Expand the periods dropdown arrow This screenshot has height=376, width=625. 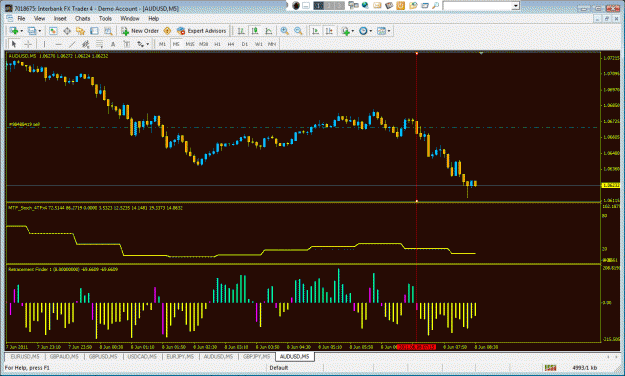tap(371, 31)
